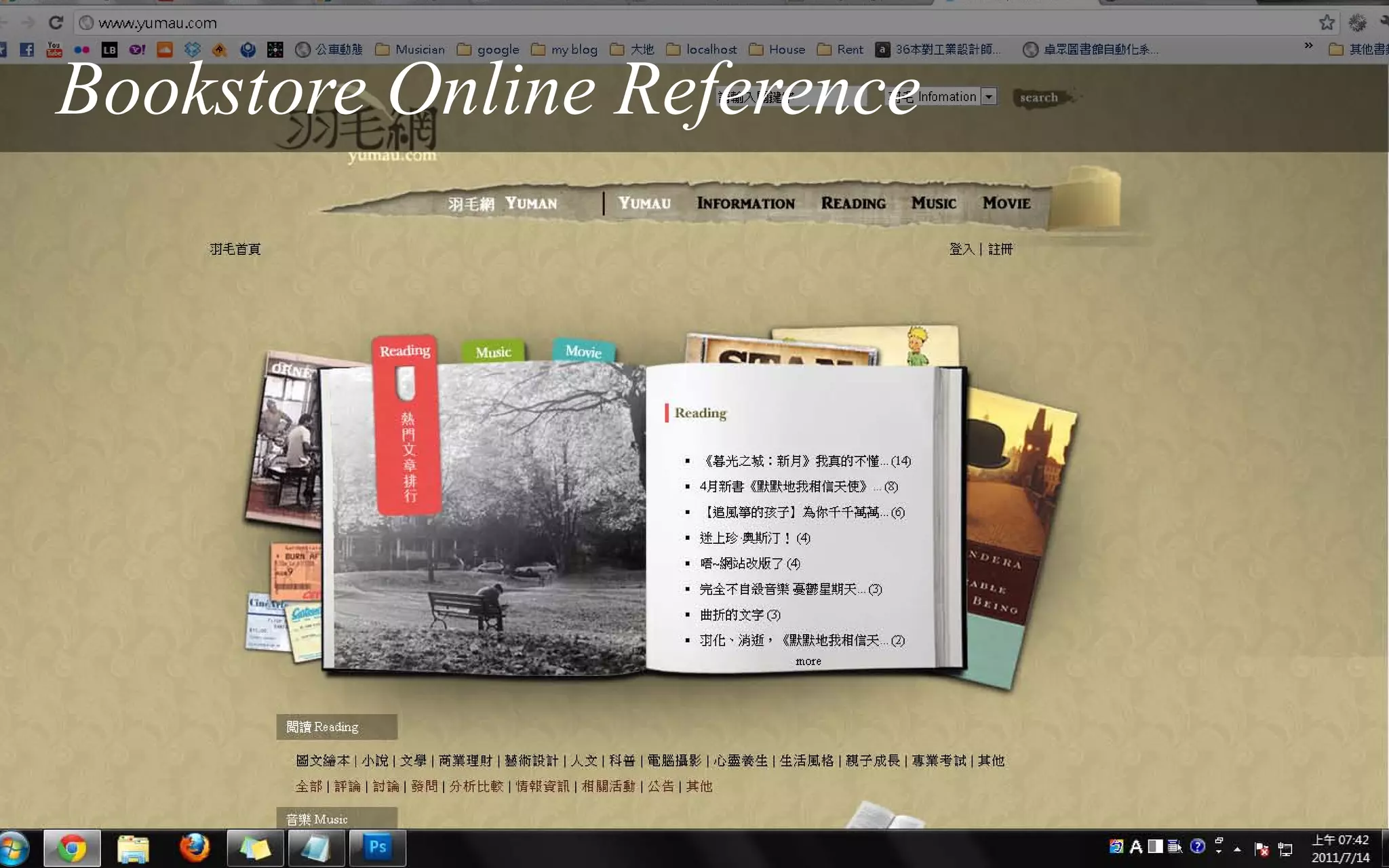Open Windows Explorer from the taskbar
Image resolution: width=1389 pixels, height=868 pixels.
[133, 848]
